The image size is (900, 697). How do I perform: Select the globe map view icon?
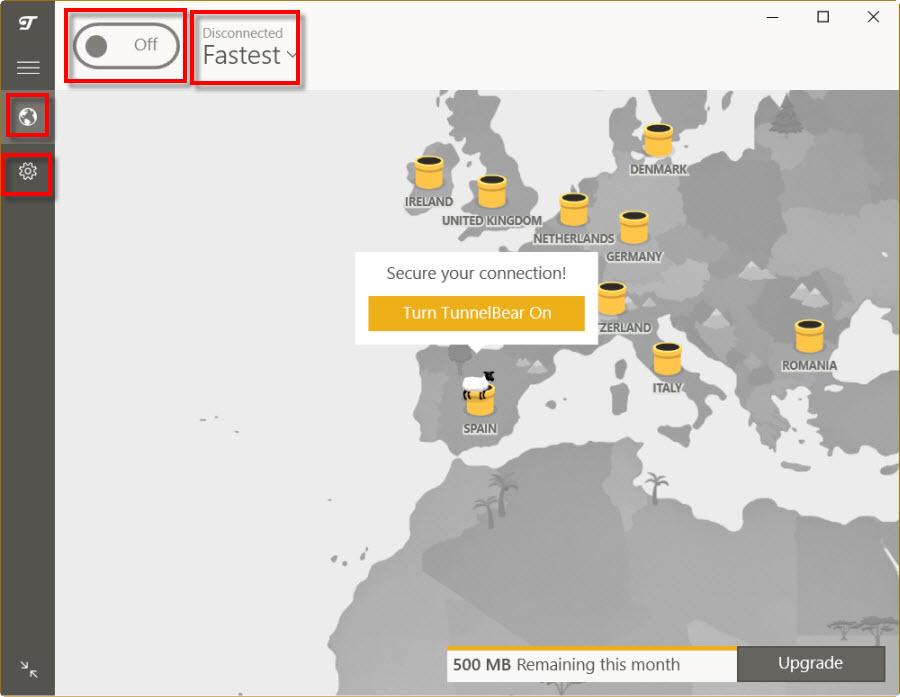click(28, 117)
